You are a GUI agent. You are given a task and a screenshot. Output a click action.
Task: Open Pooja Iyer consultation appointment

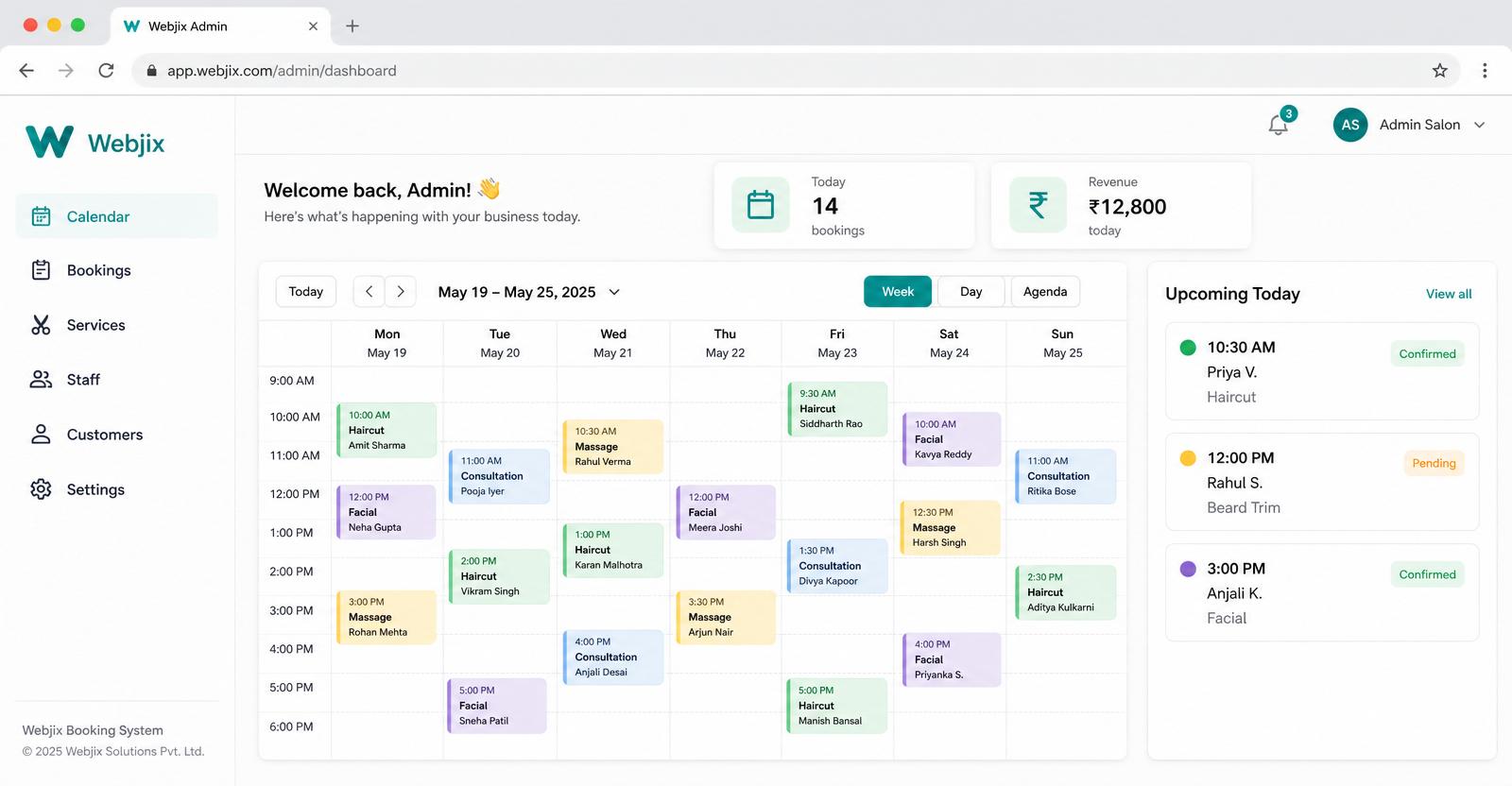(499, 476)
